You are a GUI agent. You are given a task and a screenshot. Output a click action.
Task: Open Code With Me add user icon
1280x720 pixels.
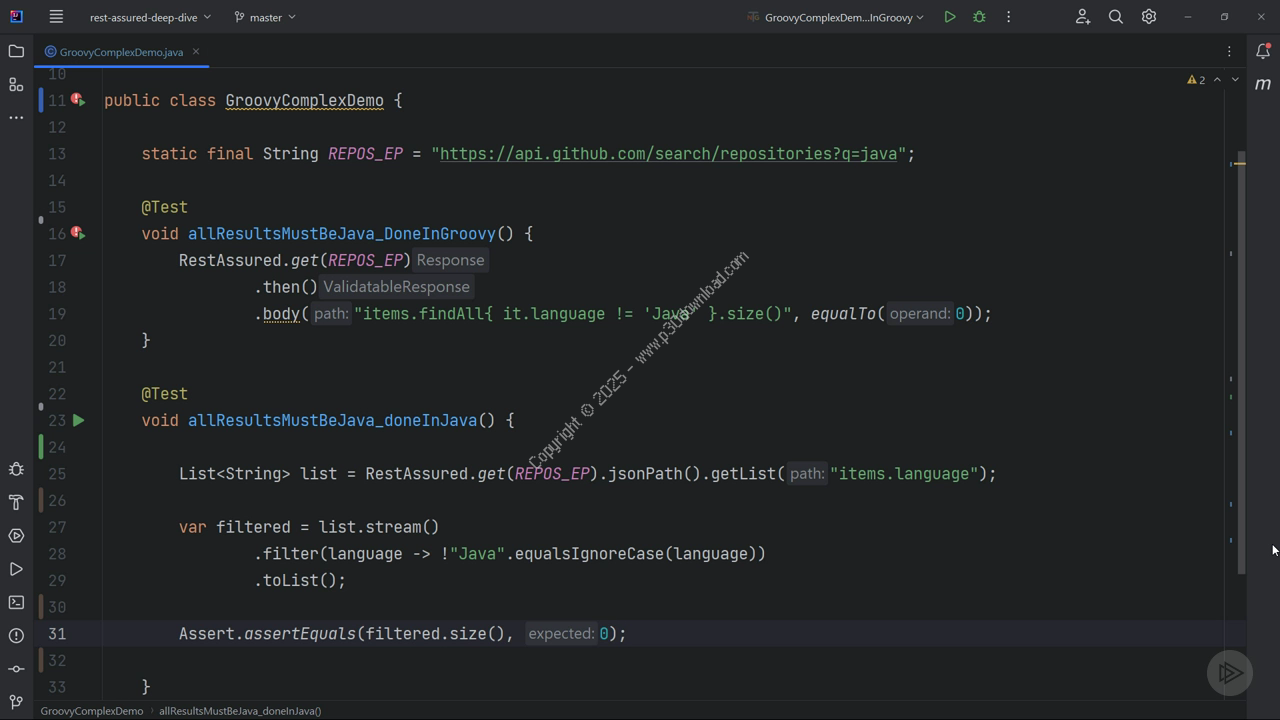click(x=1082, y=17)
